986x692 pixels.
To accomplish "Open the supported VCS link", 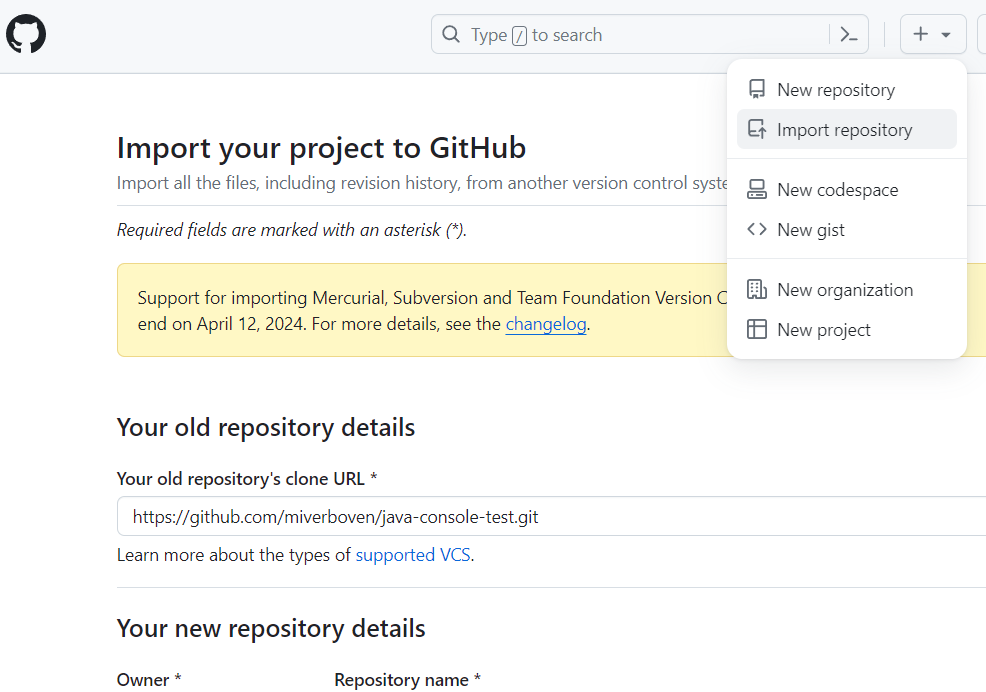I will [x=413, y=555].
